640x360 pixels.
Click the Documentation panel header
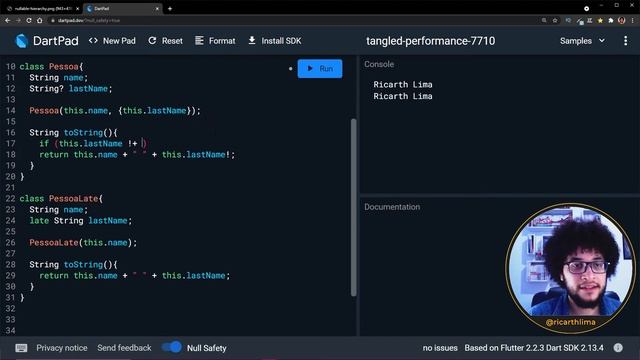click(392, 207)
